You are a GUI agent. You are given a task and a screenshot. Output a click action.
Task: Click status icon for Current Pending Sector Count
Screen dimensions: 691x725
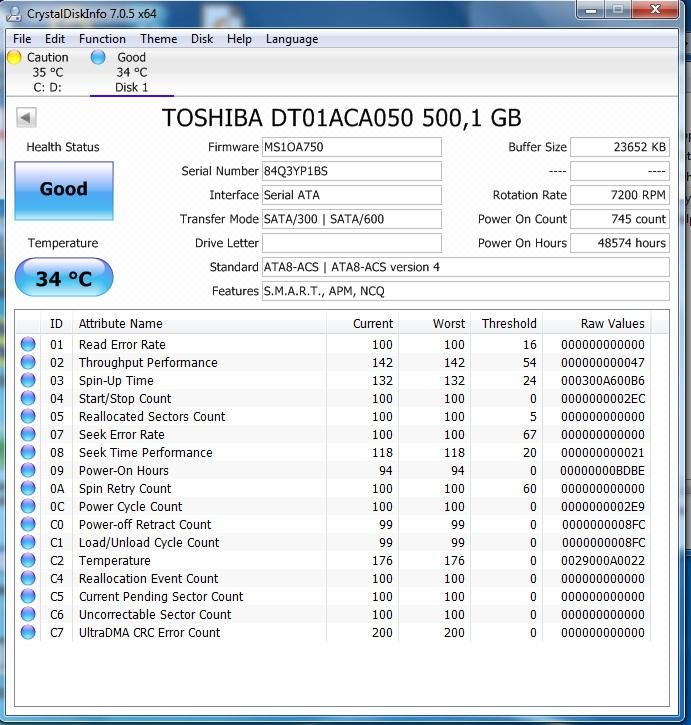pos(28,596)
